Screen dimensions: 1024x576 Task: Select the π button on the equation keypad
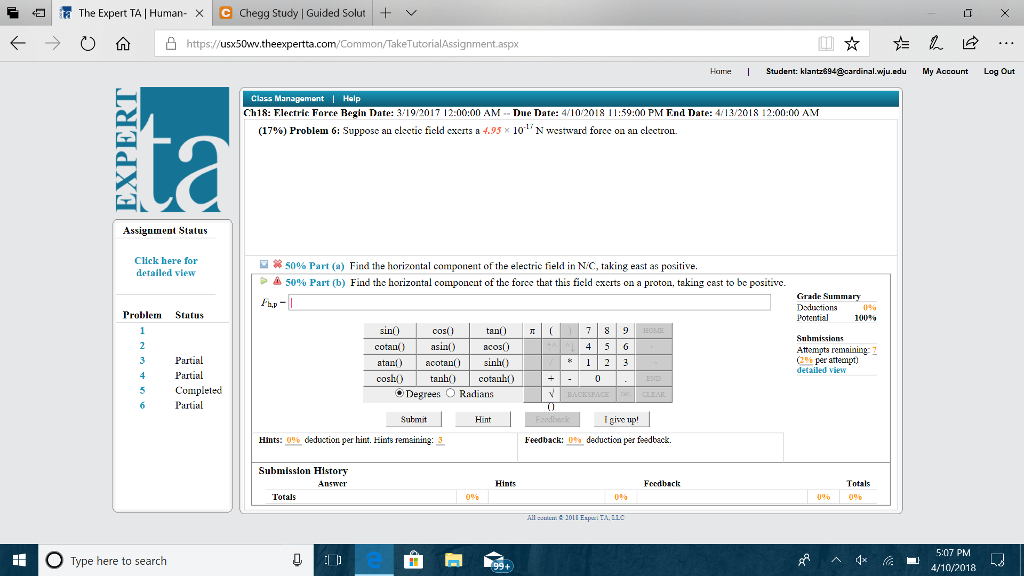(531, 330)
